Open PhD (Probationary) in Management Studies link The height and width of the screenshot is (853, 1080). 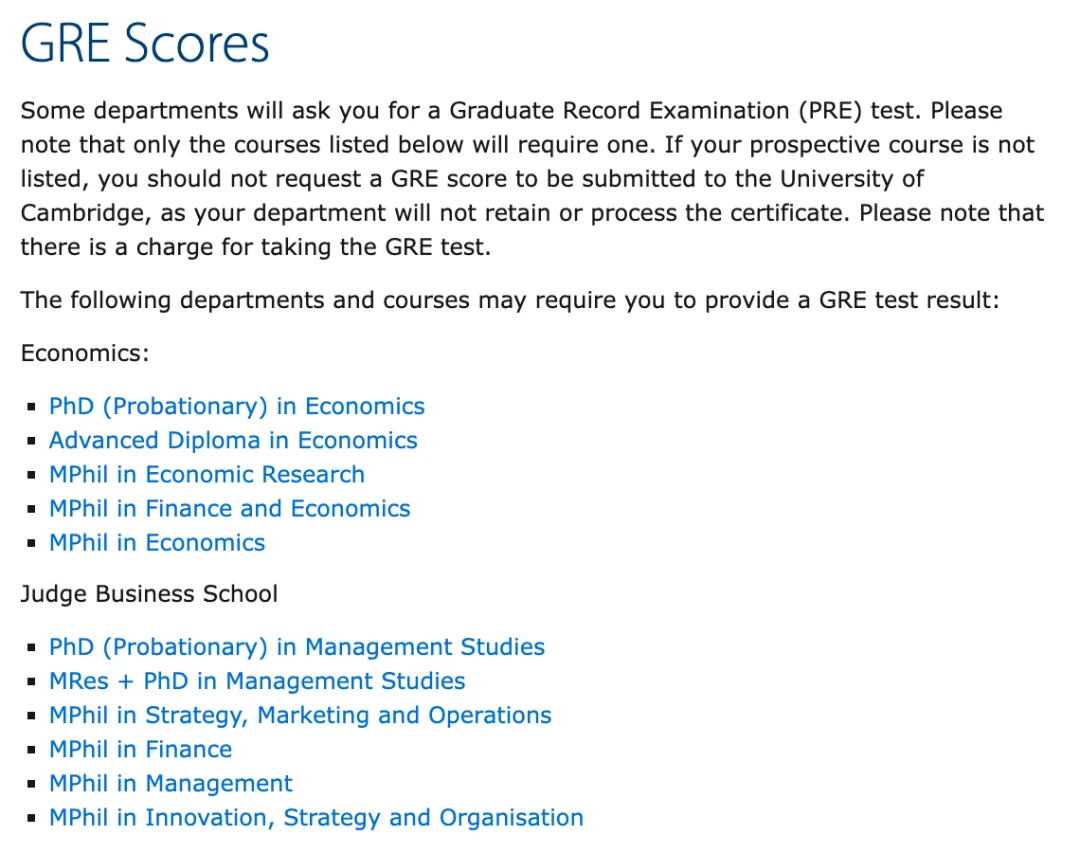(x=297, y=647)
